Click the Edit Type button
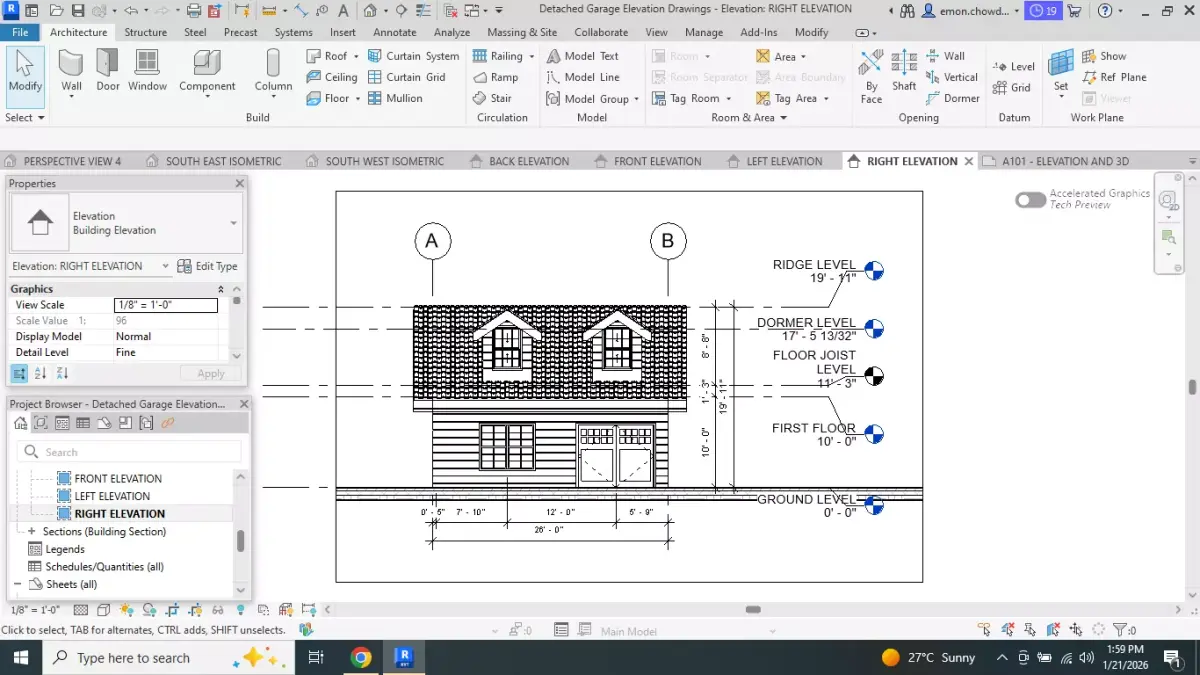The height and width of the screenshot is (675, 1200). coord(207,266)
